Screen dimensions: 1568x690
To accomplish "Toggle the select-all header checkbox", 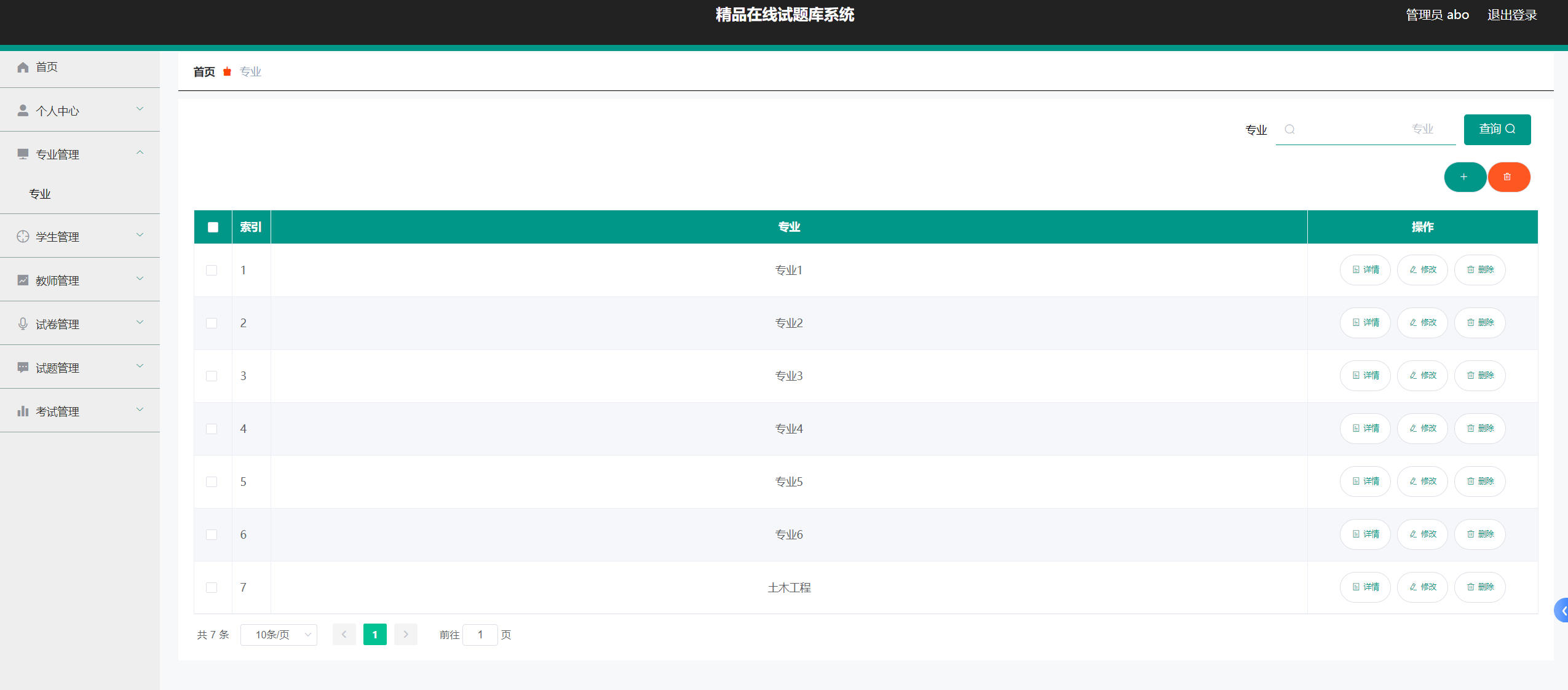I will pyautogui.click(x=213, y=227).
